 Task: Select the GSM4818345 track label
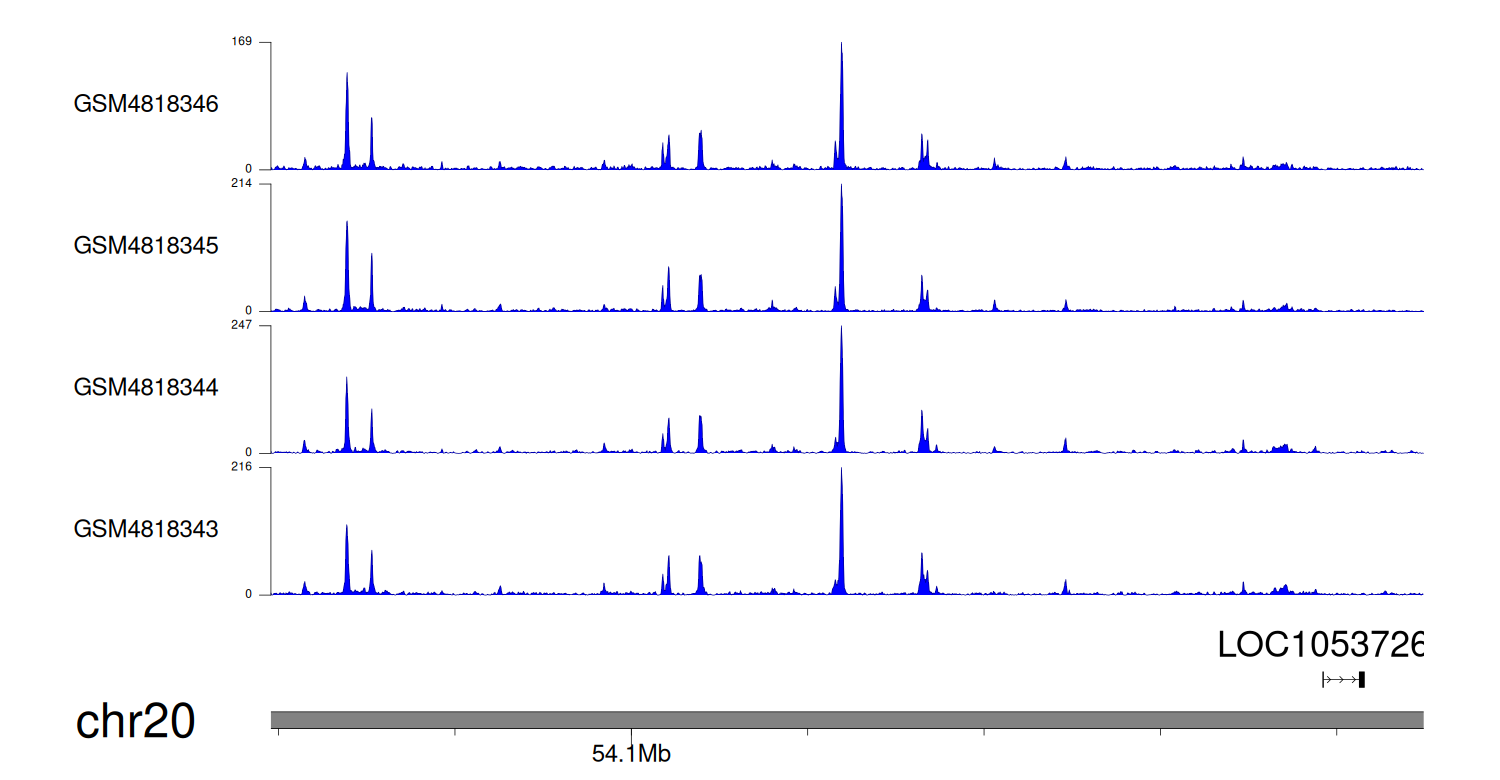click(x=146, y=245)
